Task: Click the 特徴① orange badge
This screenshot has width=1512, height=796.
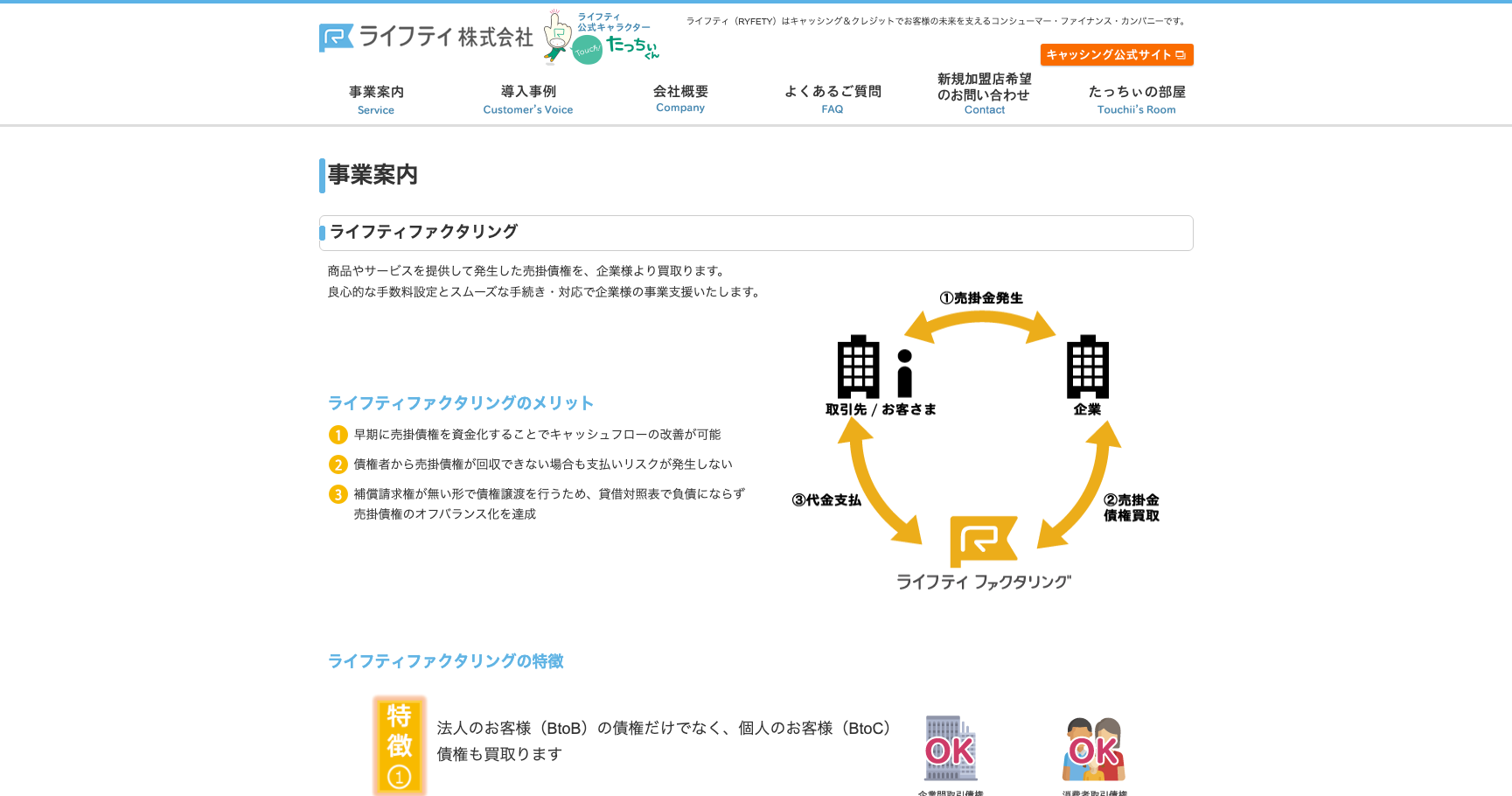Action: point(400,746)
